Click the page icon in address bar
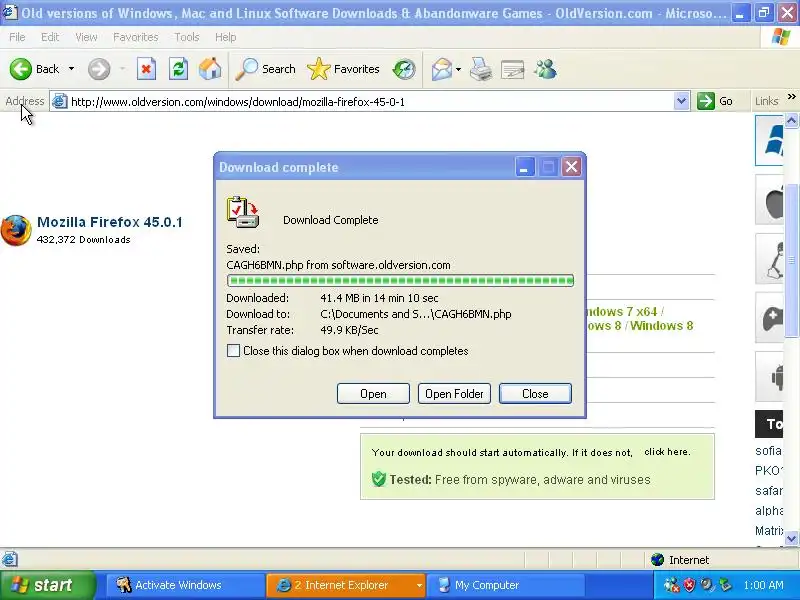800x600 pixels. 59,101
